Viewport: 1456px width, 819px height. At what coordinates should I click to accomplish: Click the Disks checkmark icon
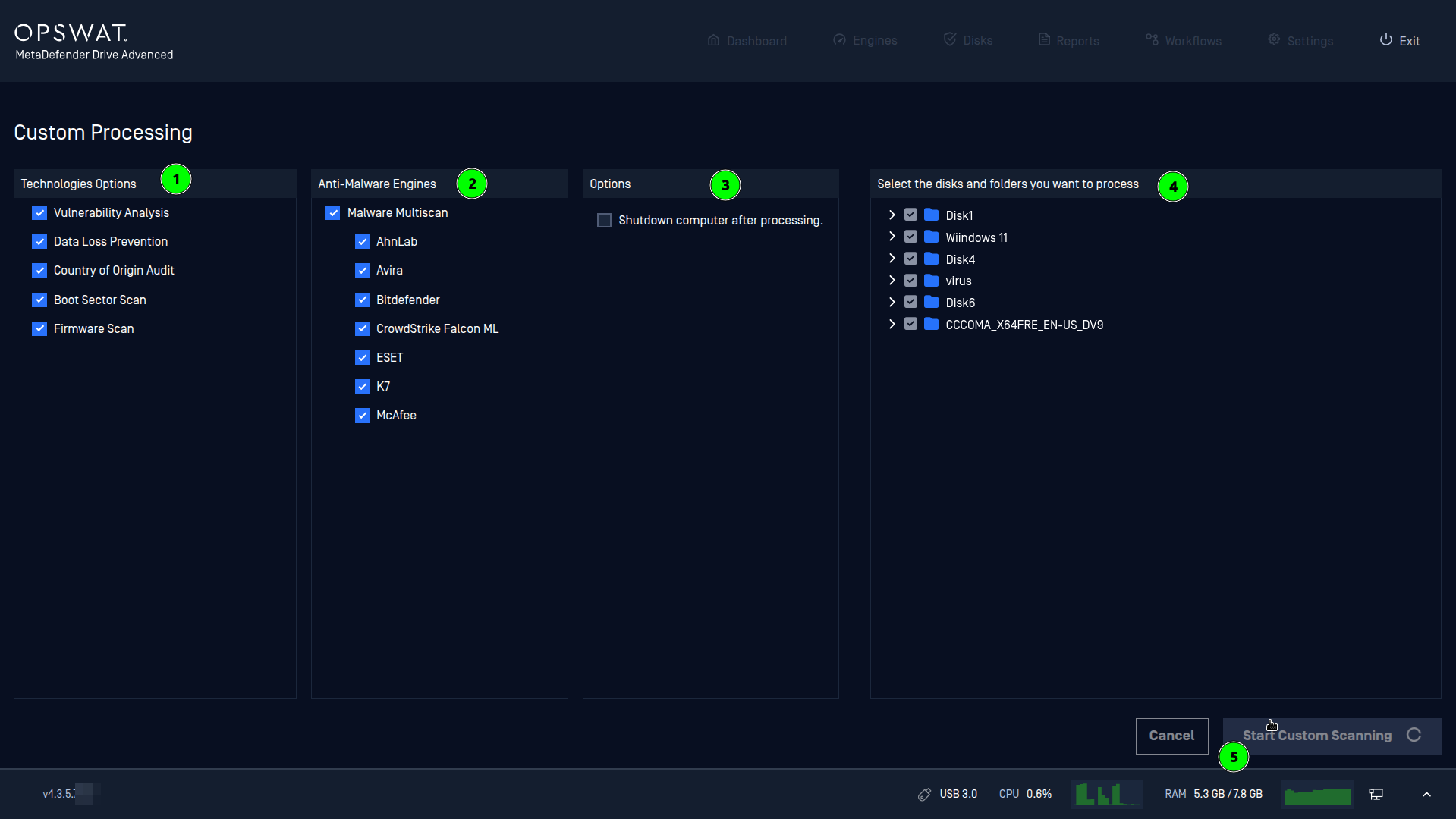950,39
